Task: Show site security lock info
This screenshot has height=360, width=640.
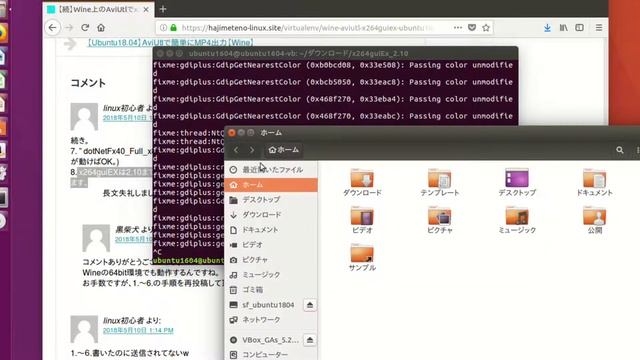Action: point(173,28)
